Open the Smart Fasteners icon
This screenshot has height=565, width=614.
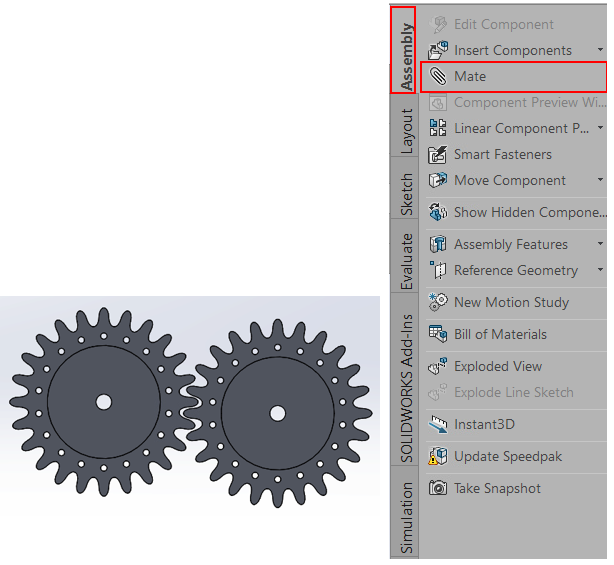pyautogui.click(x=438, y=154)
